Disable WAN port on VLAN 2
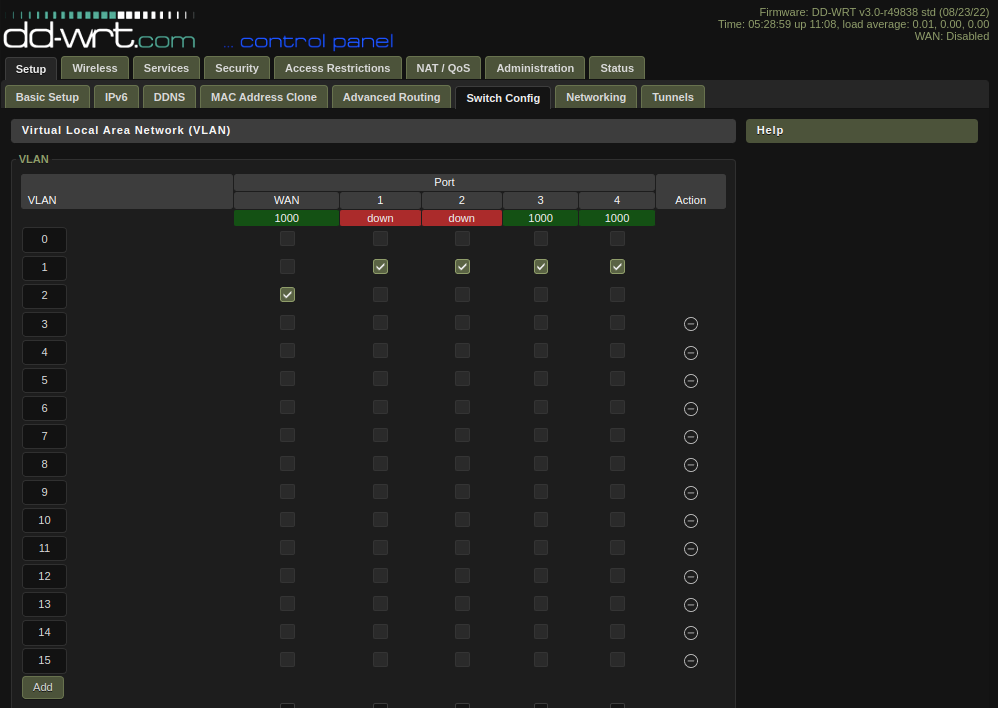 tap(287, 294)
